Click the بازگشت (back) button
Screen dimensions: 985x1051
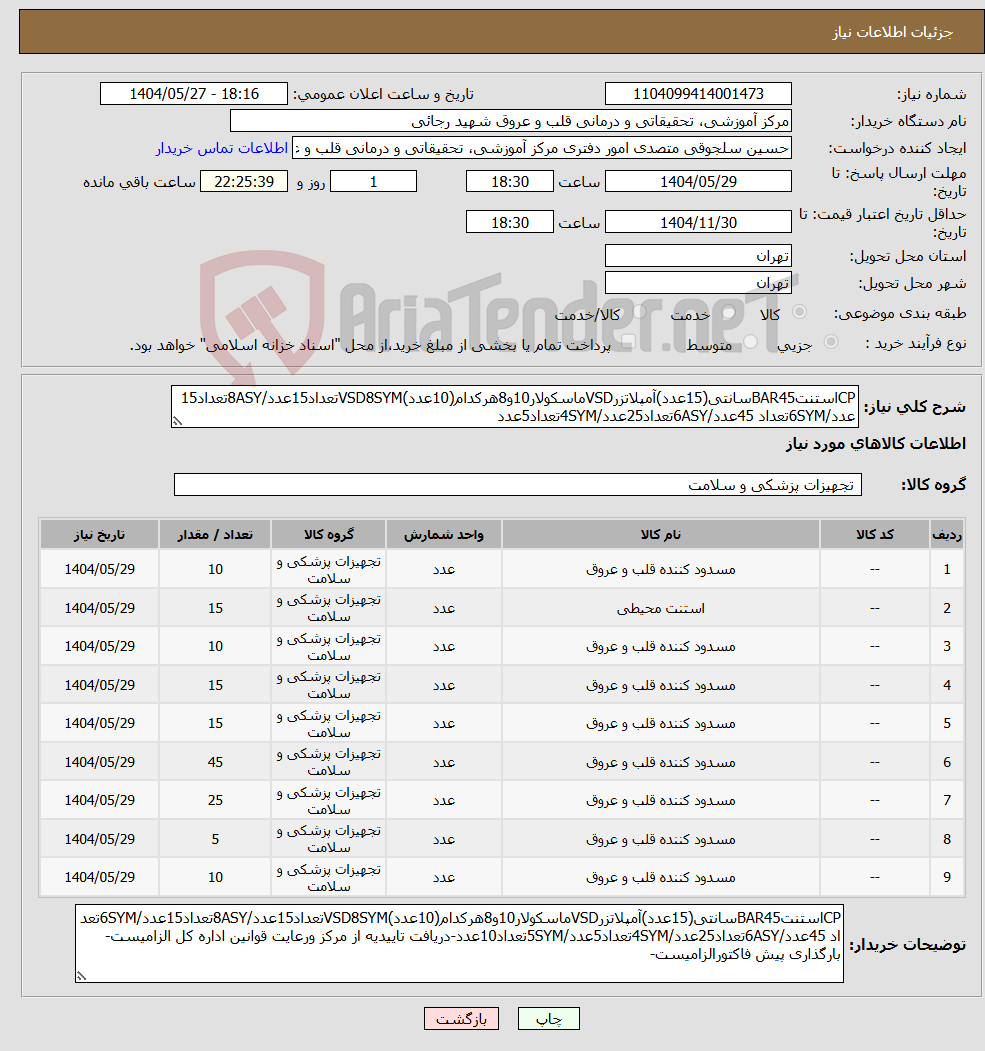(x=461, y=1019)
